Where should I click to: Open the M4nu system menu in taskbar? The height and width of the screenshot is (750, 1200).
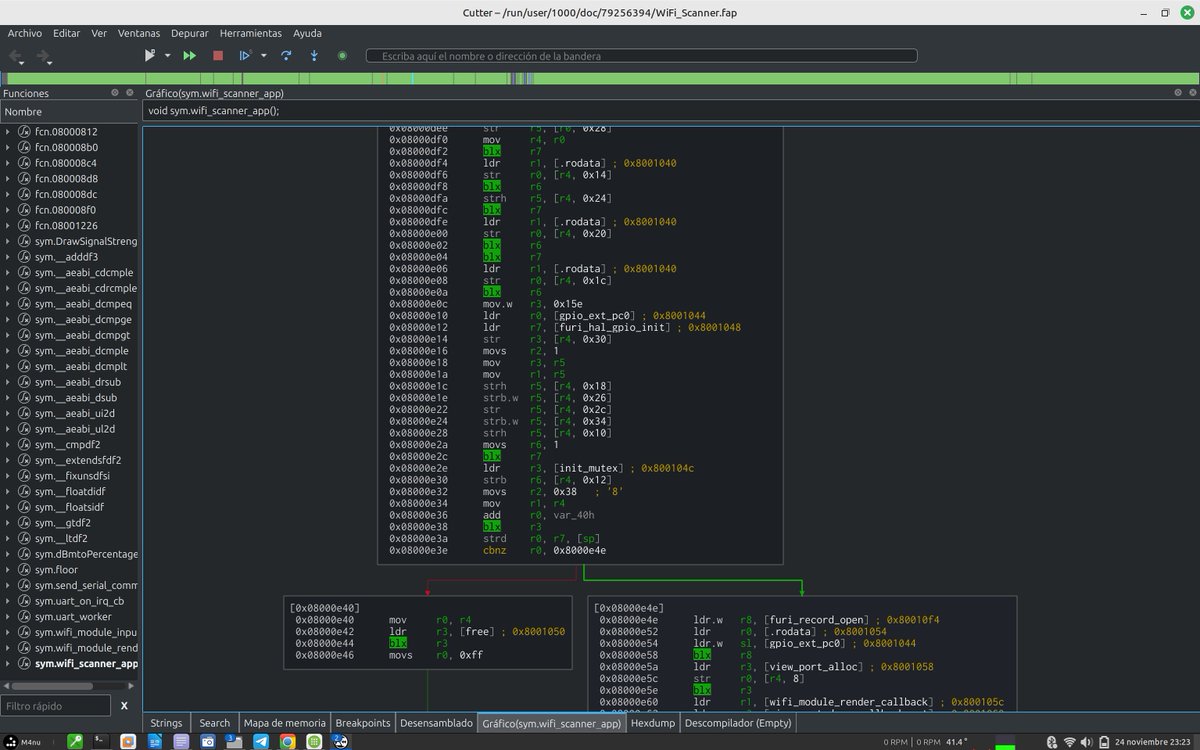pos(24,742)
